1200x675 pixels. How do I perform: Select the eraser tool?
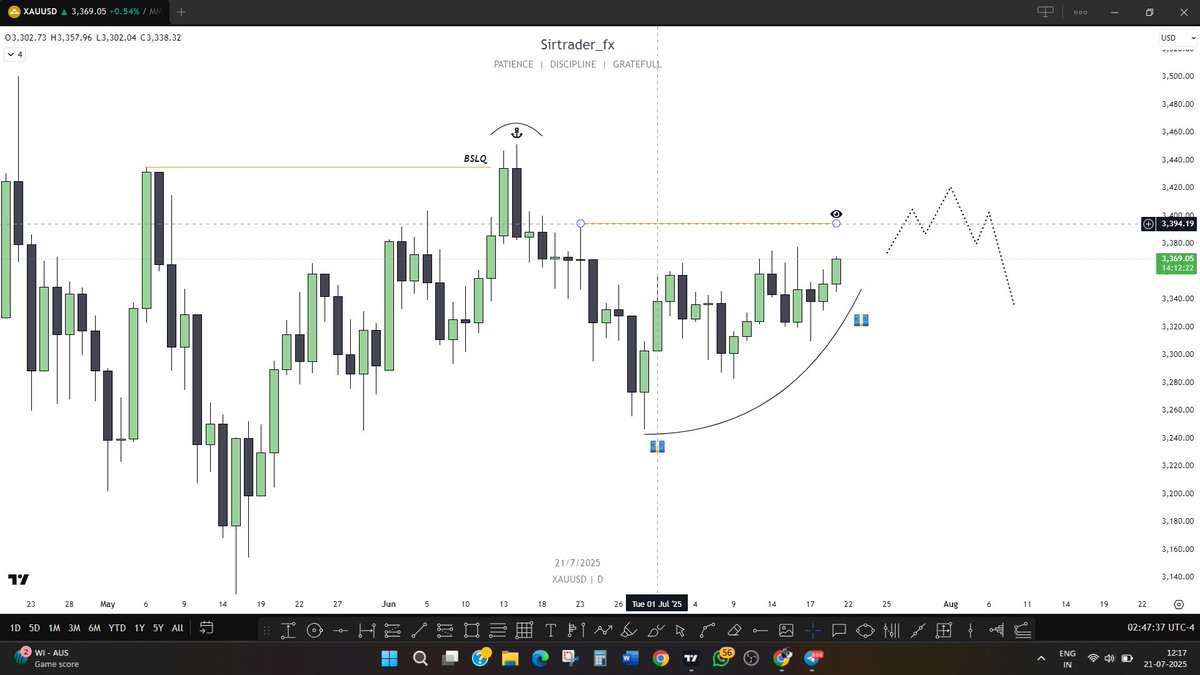point(734,630)
